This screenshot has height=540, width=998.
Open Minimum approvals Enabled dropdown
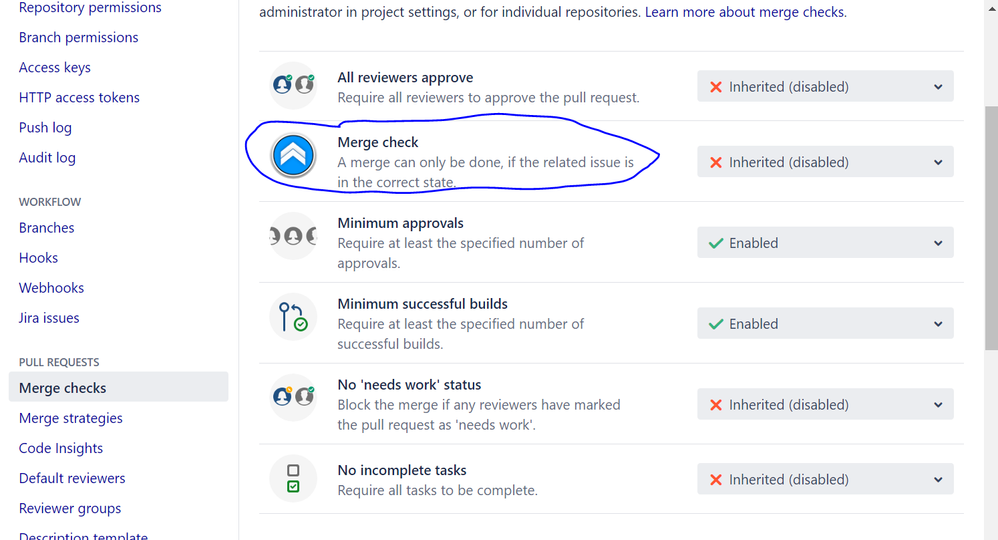[826, 243]
